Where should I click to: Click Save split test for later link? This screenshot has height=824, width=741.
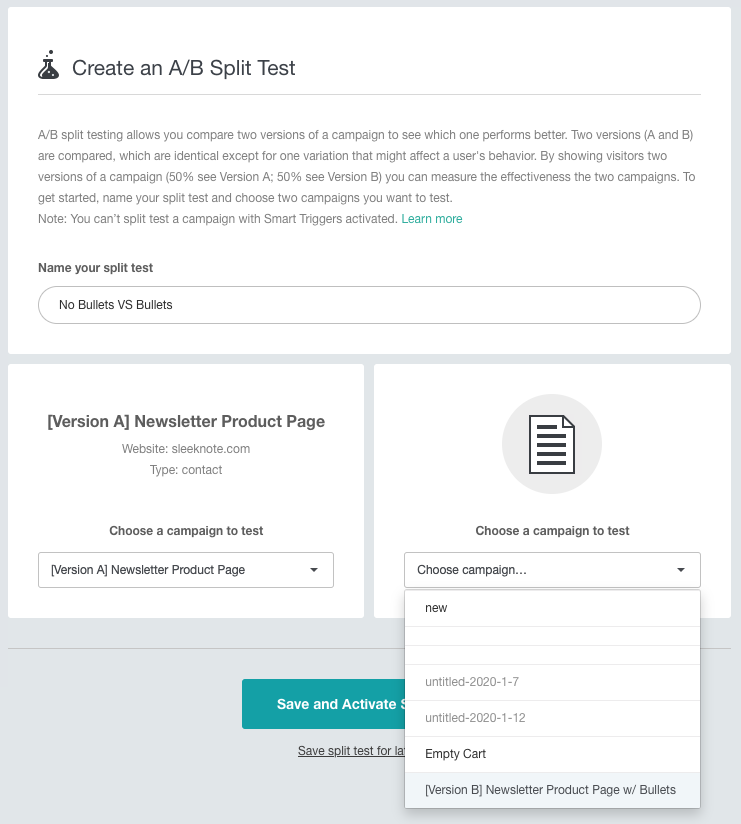click(351, 751)
